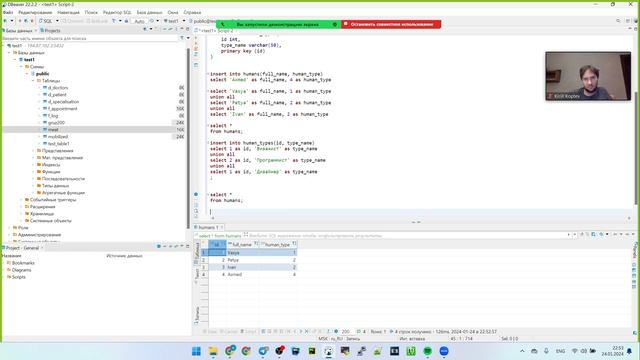Viewport: 640px width, 360px height.
Task: Click the red stop screen sharing button
Action: (x=391, y=24)
